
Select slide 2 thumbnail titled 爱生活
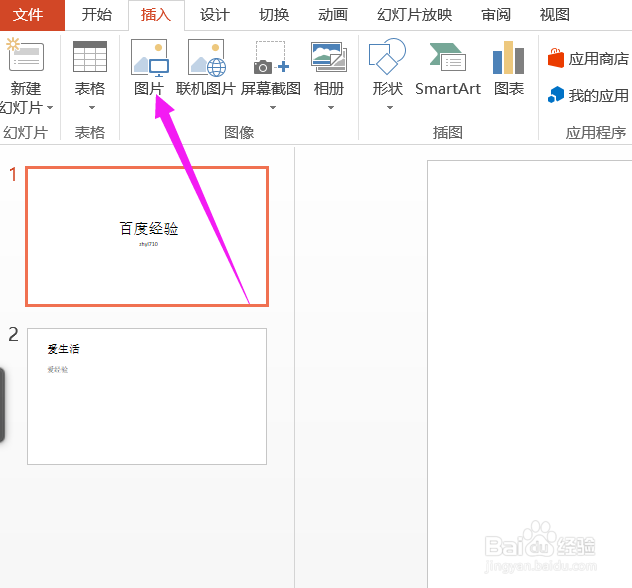click(147, 396)
